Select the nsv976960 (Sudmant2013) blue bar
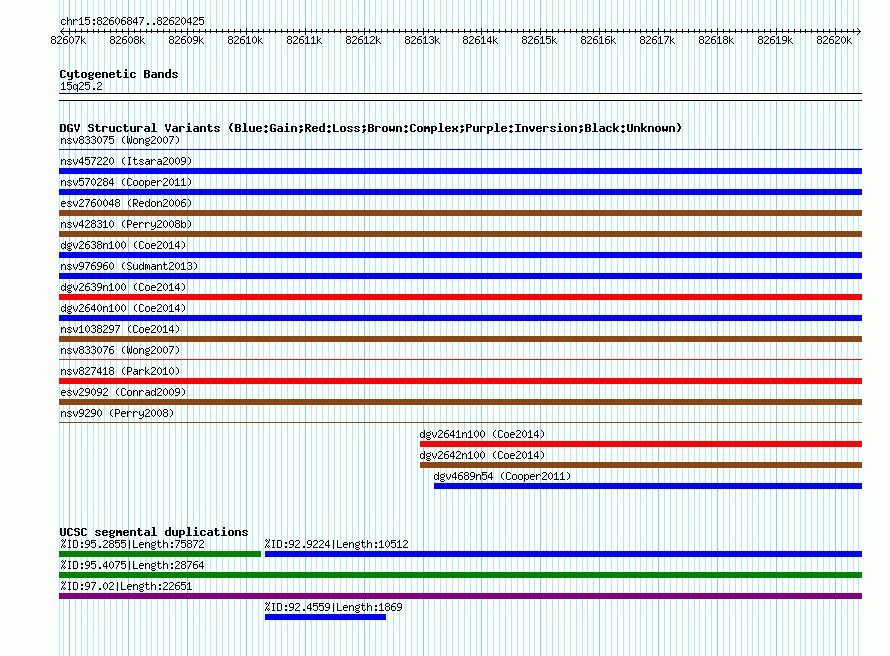Image resolution: width=890 pixels, height=656 pixels. click(x=460, y=276)
